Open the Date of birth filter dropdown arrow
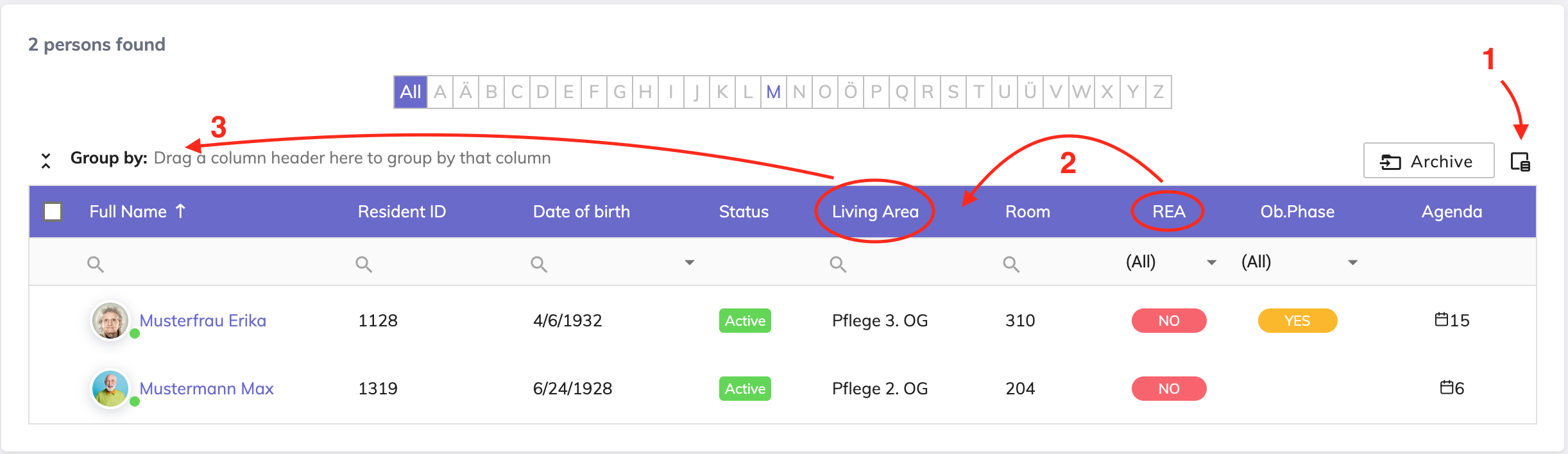 [x=690, y=262]
